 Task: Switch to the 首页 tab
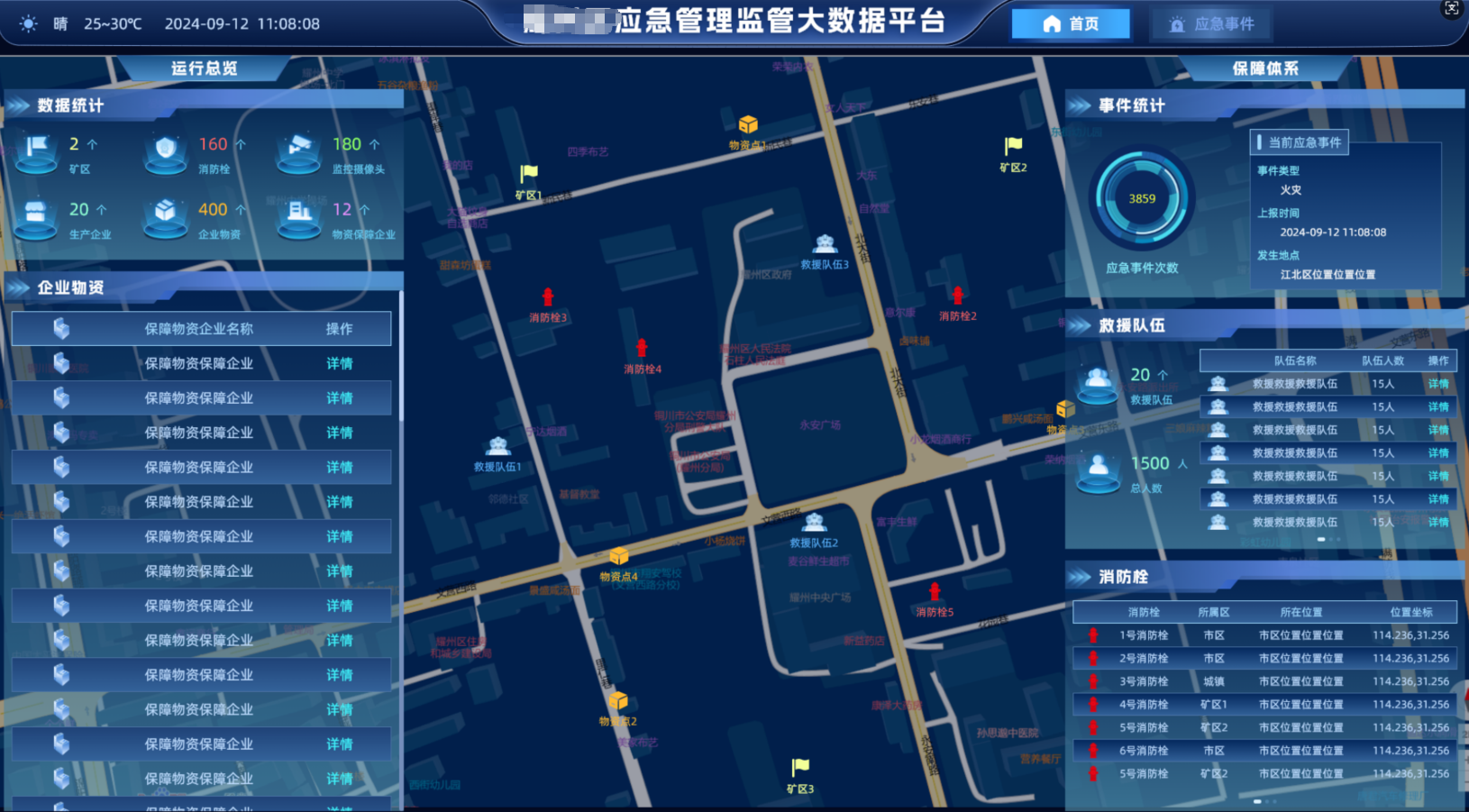click(x=1070, y=24)
